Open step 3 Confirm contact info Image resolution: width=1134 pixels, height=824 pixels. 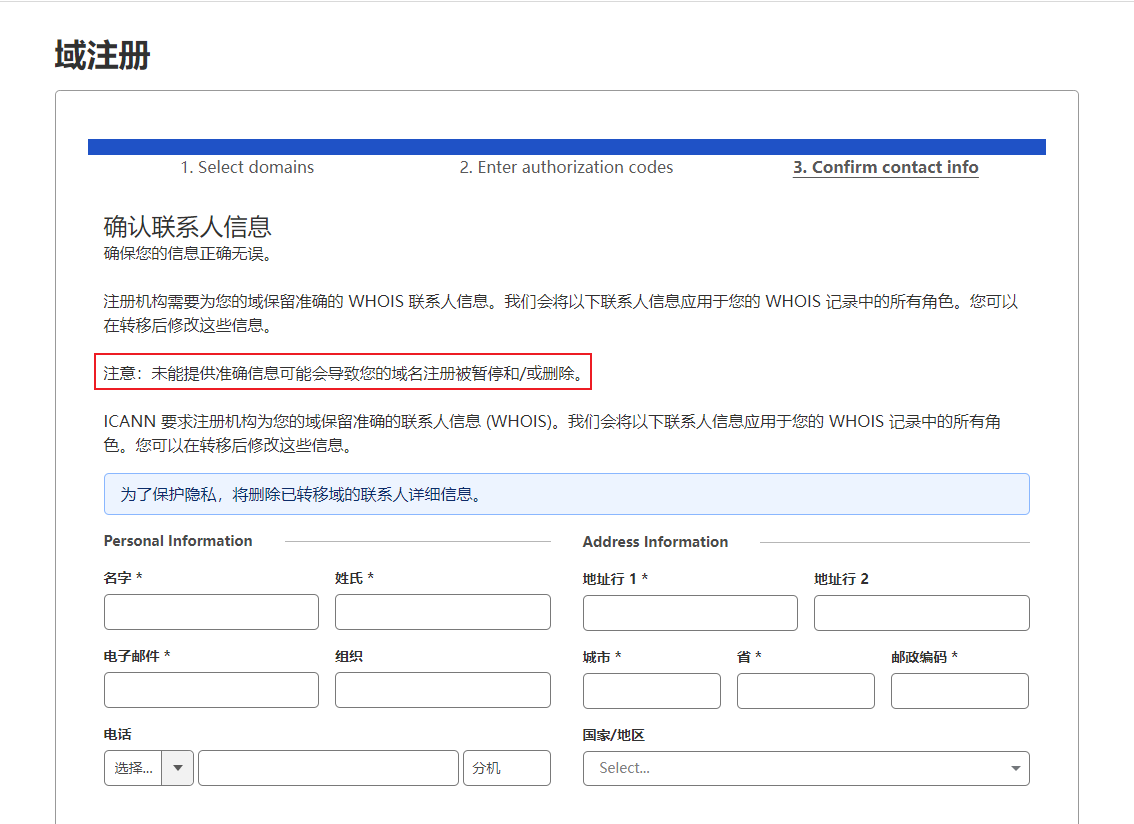885,167
